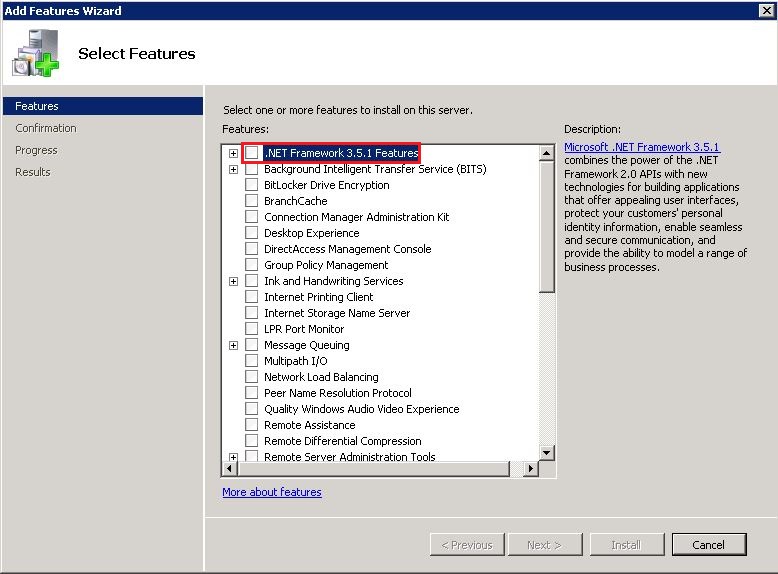Enable Ink and Handwriting Services checkbox
Image resolution: width=778 pixels, height=574 pixels.
(x=252, y=281)
